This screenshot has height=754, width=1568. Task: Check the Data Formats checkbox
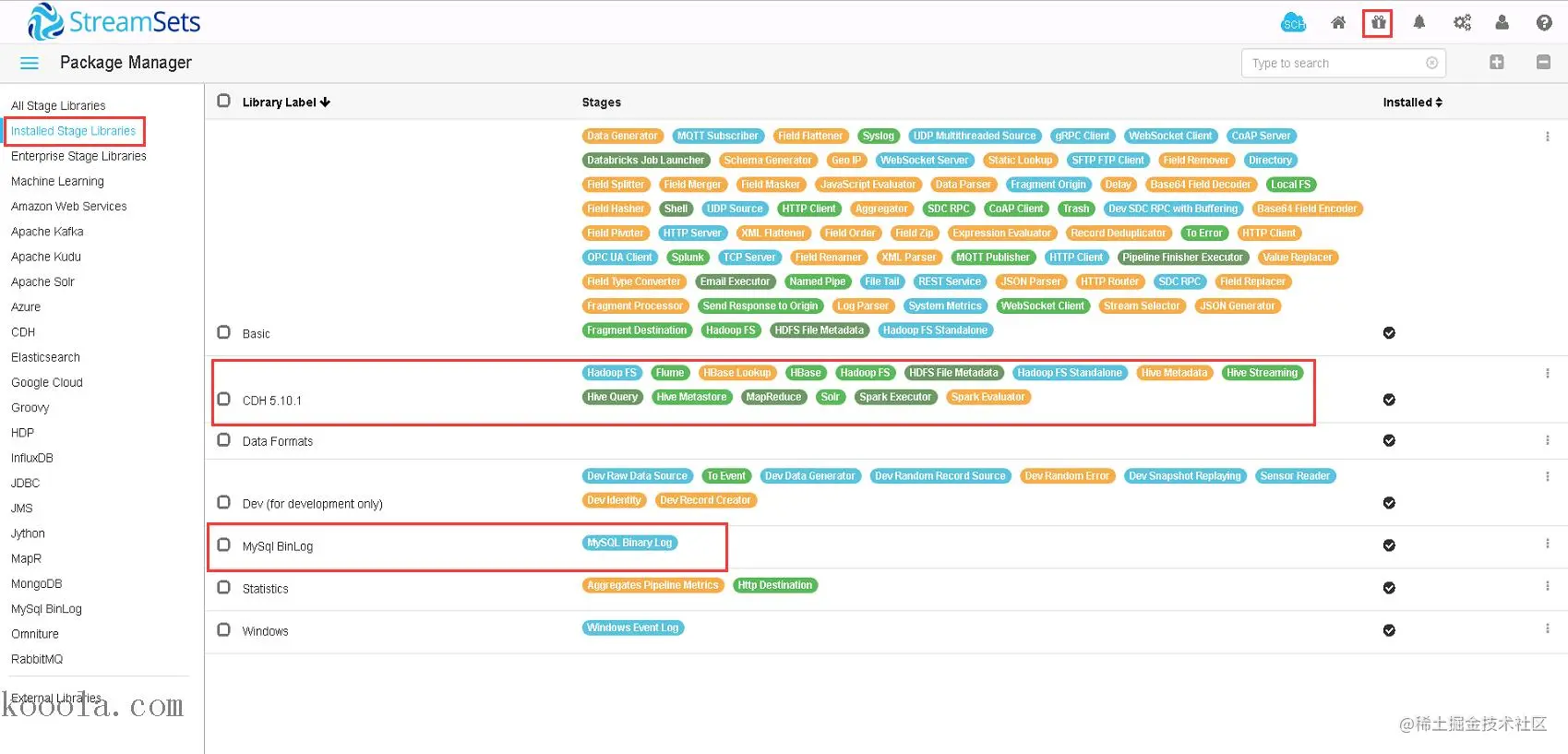223,440
